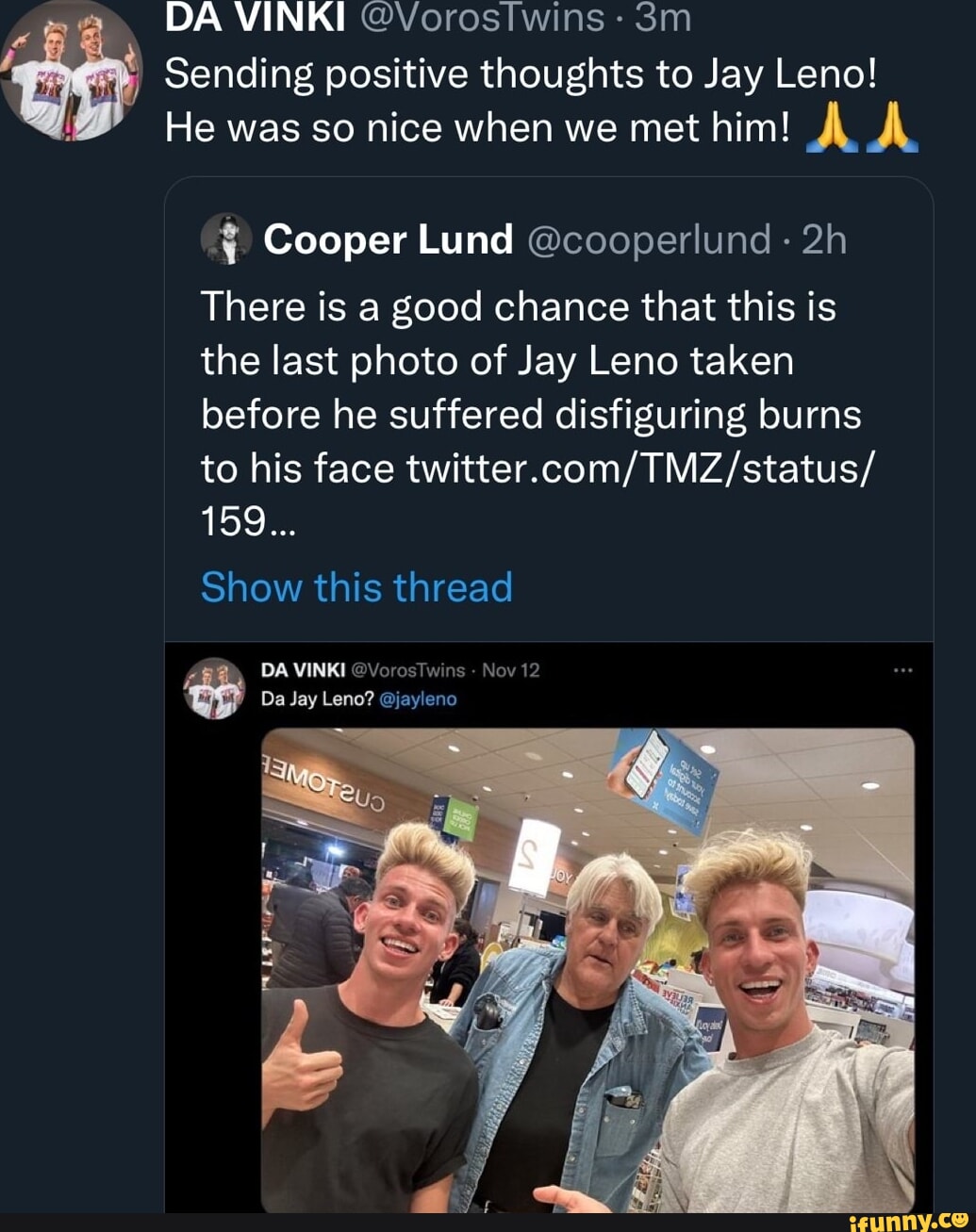Click the twitter.com/TMZ/status link text
976x1232 pixels.
639,468
